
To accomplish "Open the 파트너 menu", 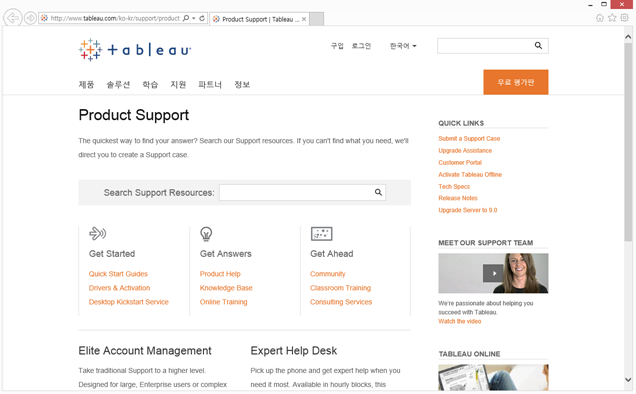I will 210,84.
